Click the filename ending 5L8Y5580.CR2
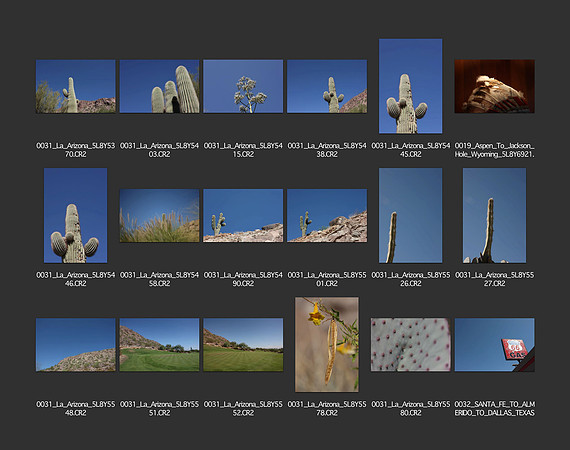 411,408
